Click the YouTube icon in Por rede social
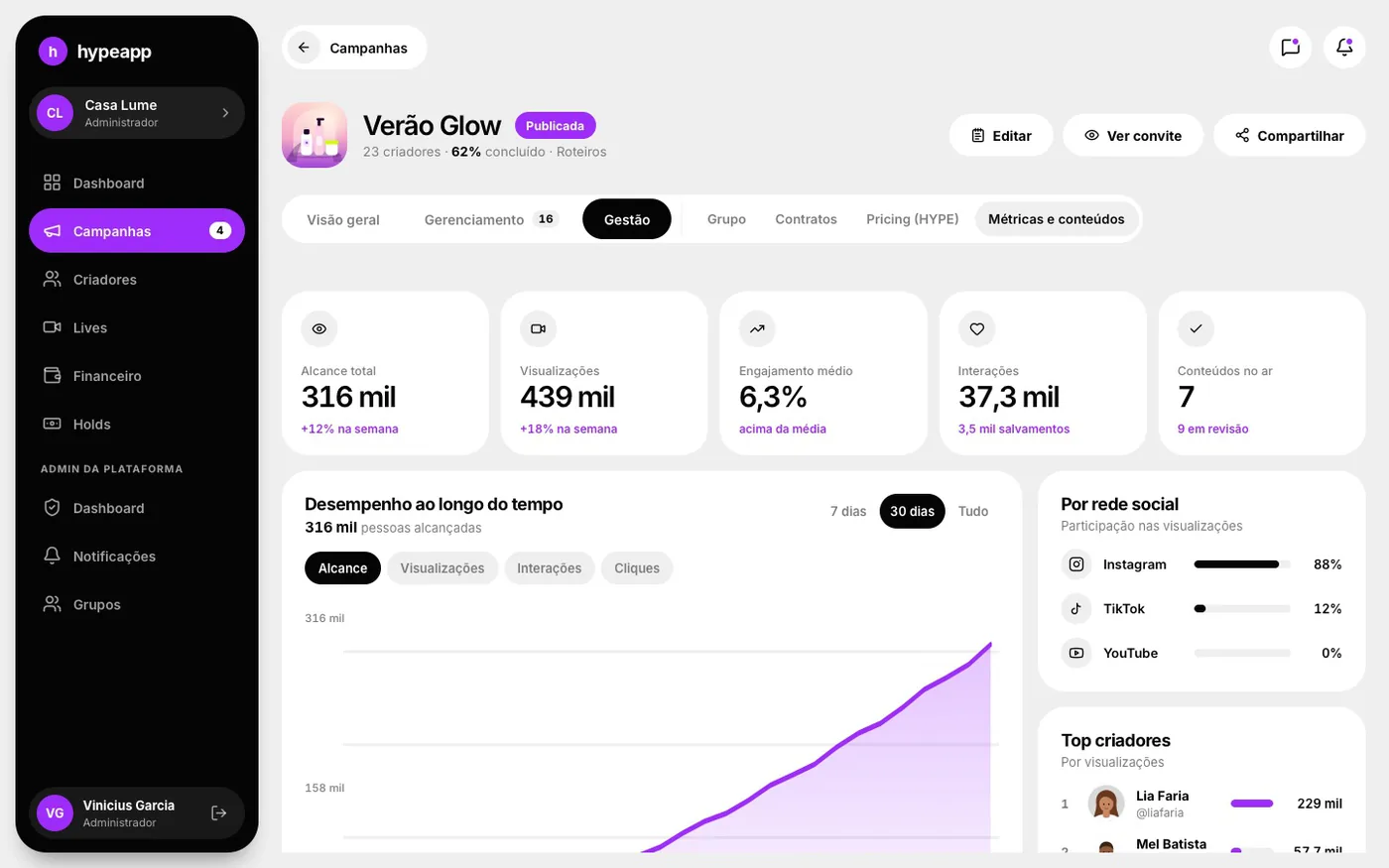This screenshot has width=1389, height=868. (x=1076, y=653)
